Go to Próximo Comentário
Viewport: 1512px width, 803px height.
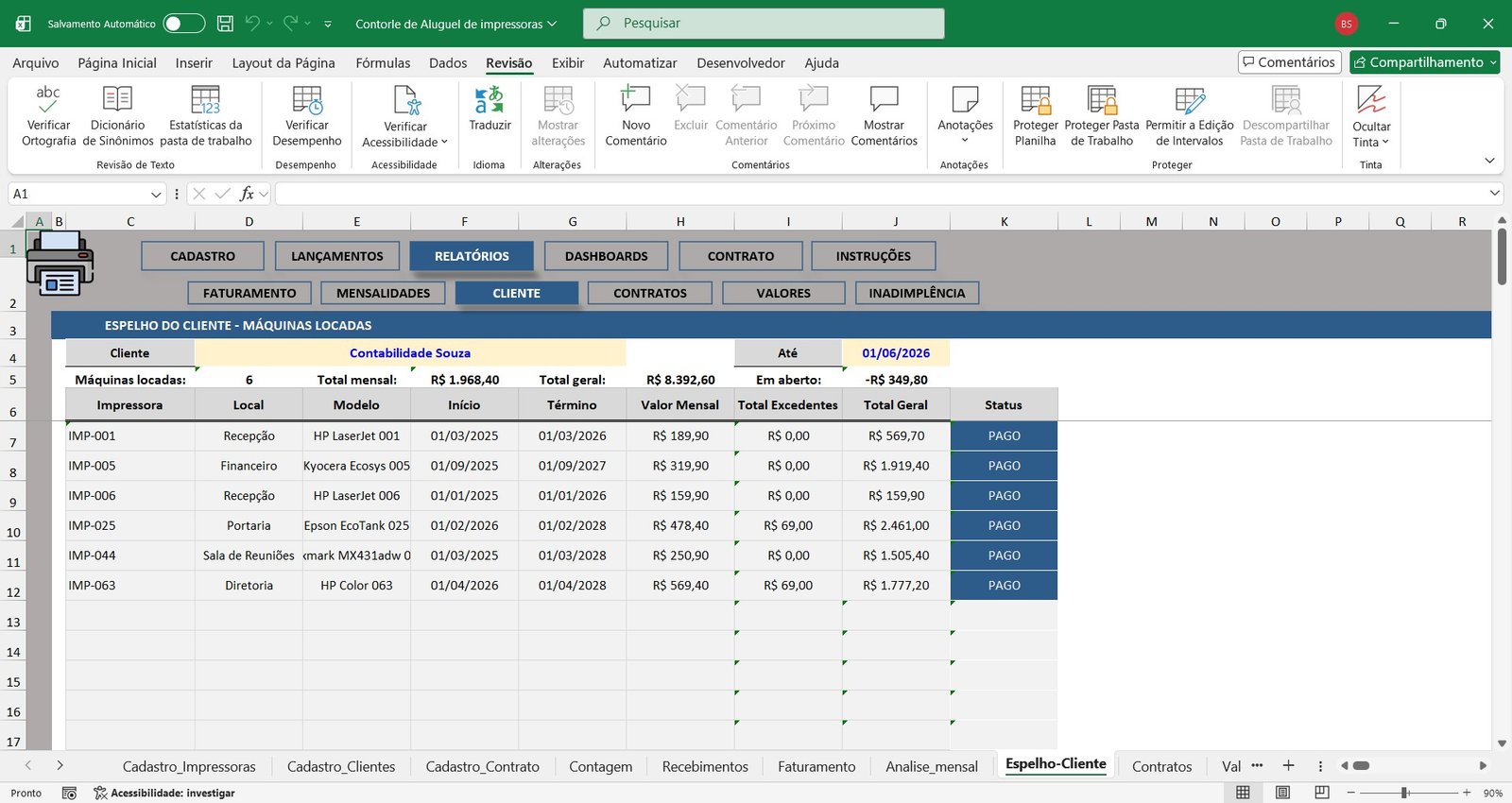pos(814,115)
